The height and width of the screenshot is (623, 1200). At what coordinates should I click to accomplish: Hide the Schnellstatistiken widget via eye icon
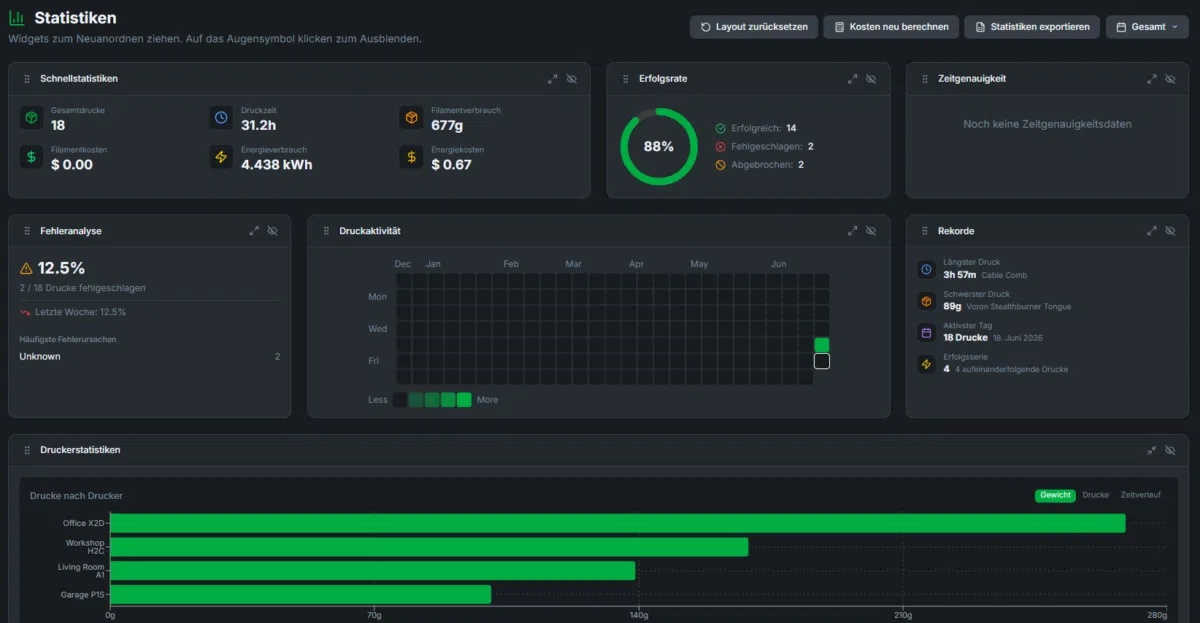pyautogui.click(x=572, y=78)
